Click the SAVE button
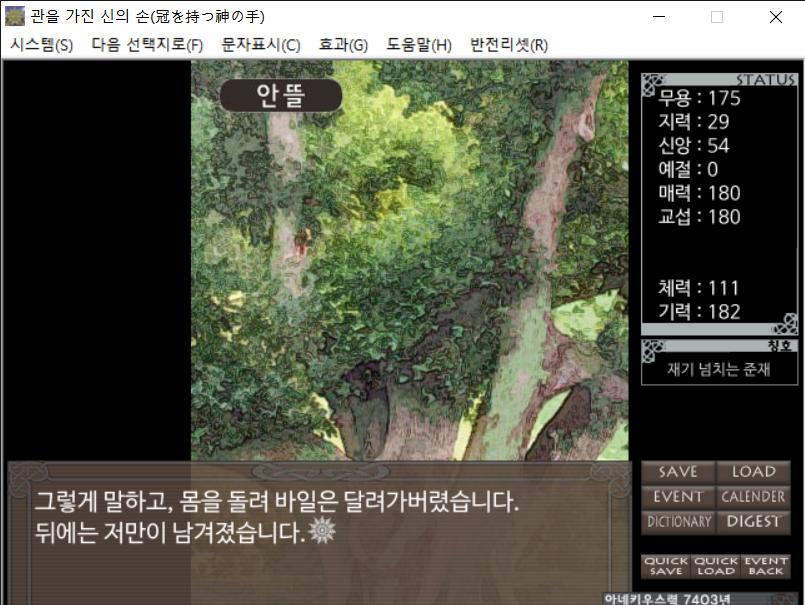 [x=678, y=472]
